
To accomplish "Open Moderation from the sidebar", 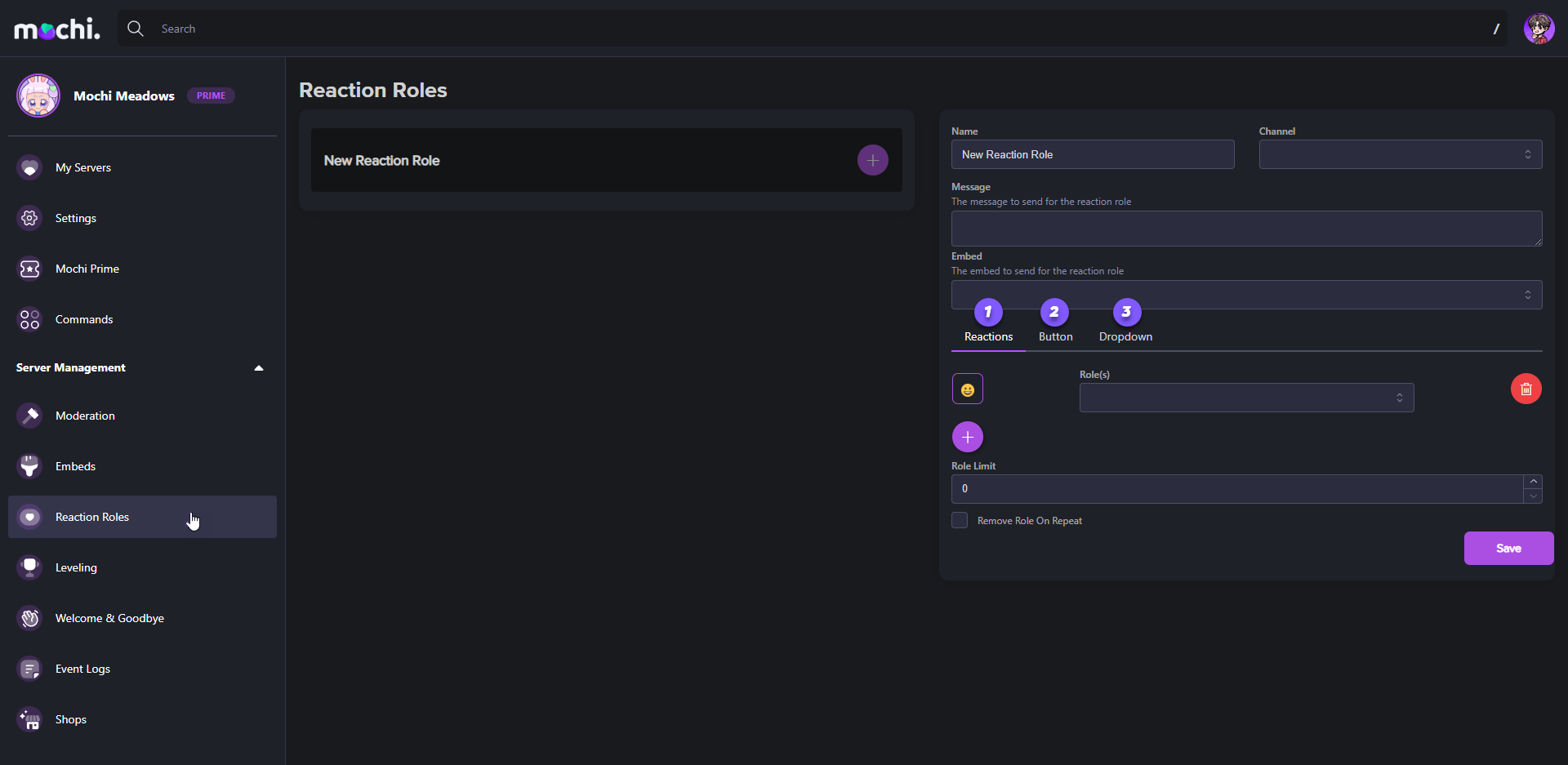I will pyautogui.click(x=85, y=416).
